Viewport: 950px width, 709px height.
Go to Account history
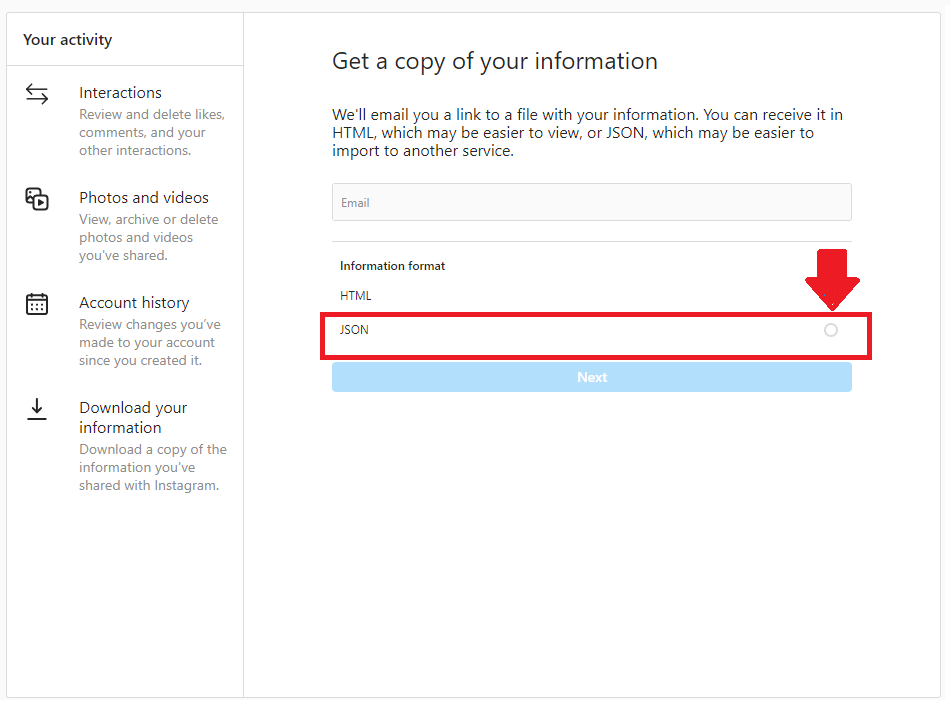[135, 304]
